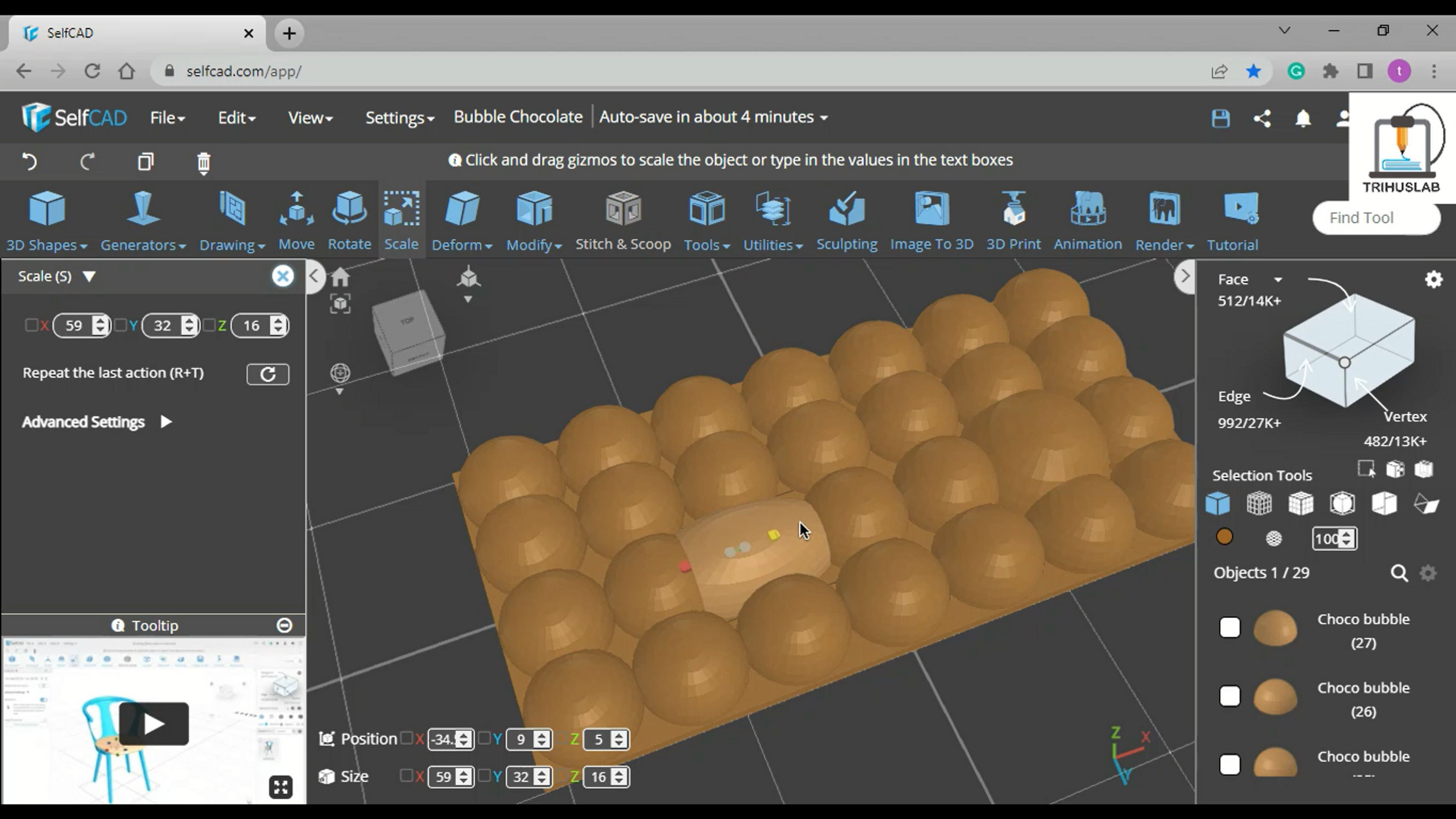Minimize the Tooltip panel
This screenshot has width=1456, height=819.
coord(284,625)
